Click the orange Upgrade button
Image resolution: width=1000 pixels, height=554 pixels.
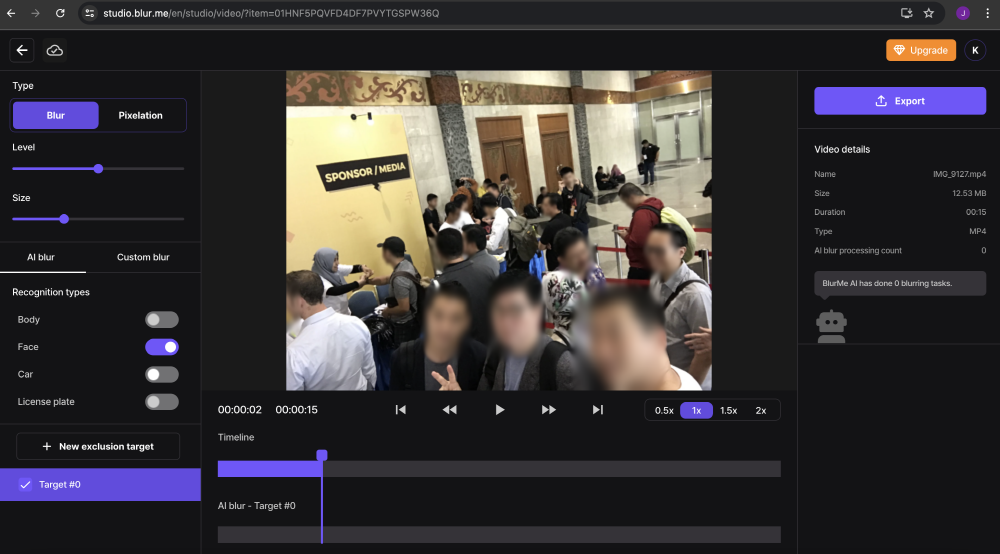(x=921, y=50)
